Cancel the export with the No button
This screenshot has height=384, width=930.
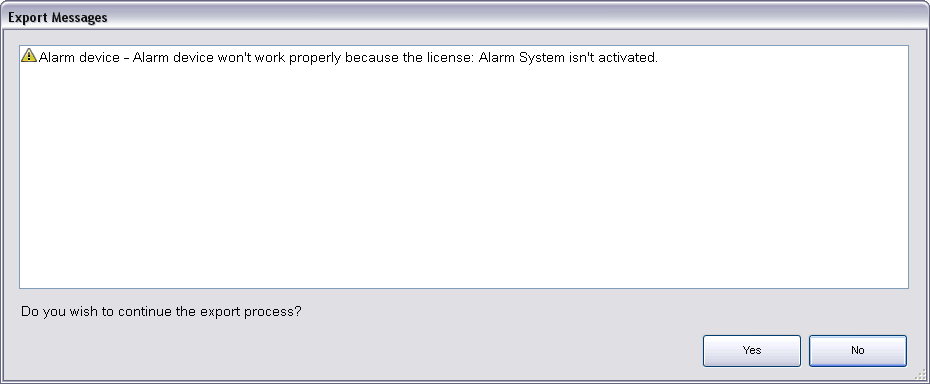(x=858, y=351)
